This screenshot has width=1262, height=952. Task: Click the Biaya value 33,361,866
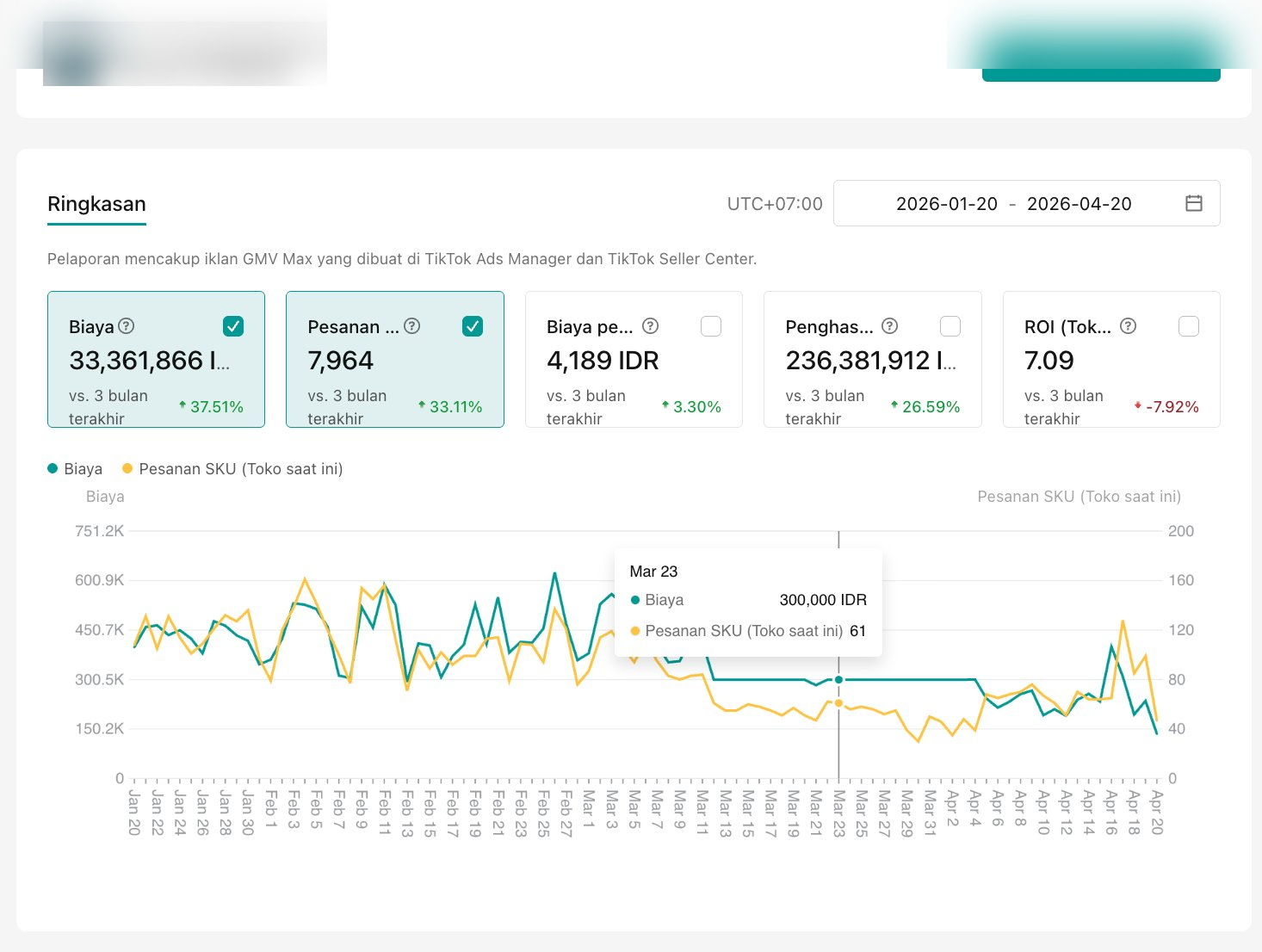[150, 361]
